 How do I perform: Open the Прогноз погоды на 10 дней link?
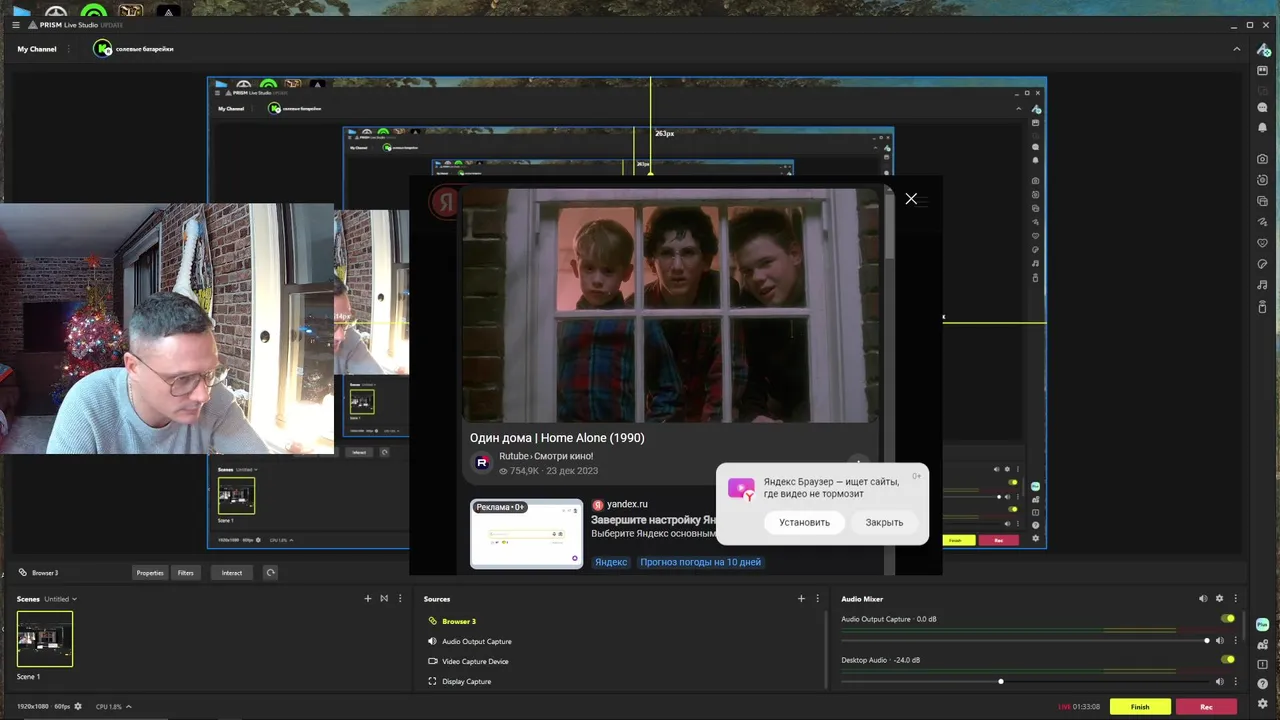700,562
